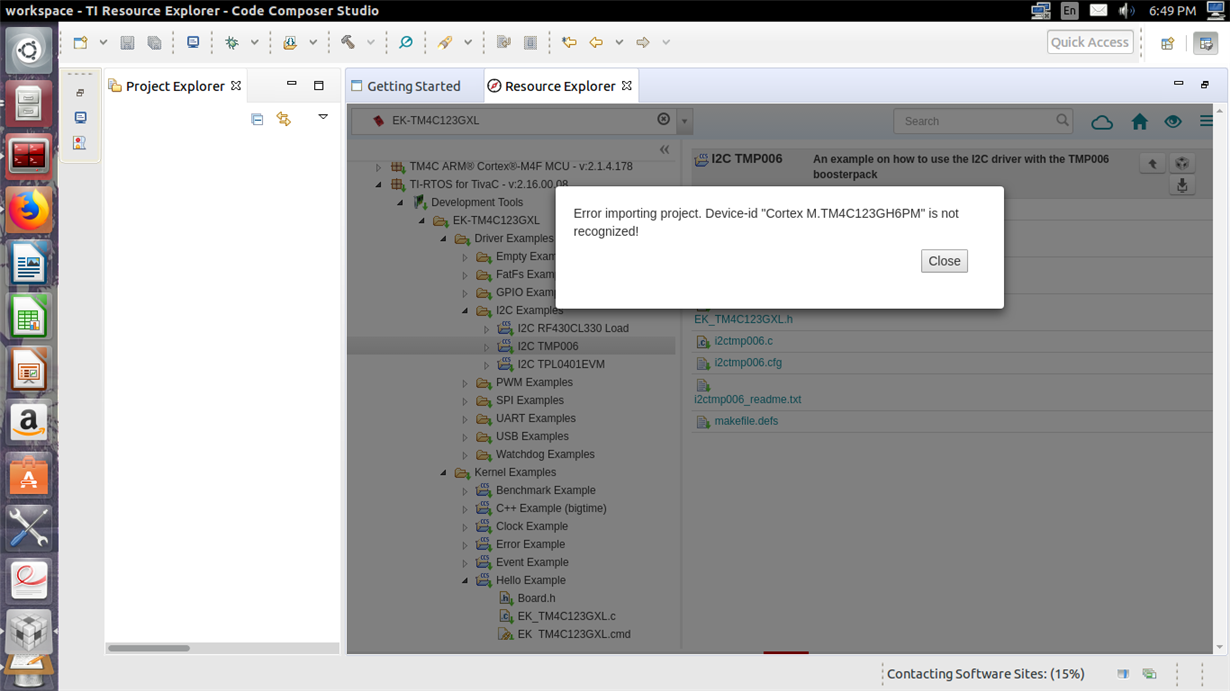Click Contacting Software Sites progress status
The height and width of the screenshot is (691, 1230).
tap(985, 674)
